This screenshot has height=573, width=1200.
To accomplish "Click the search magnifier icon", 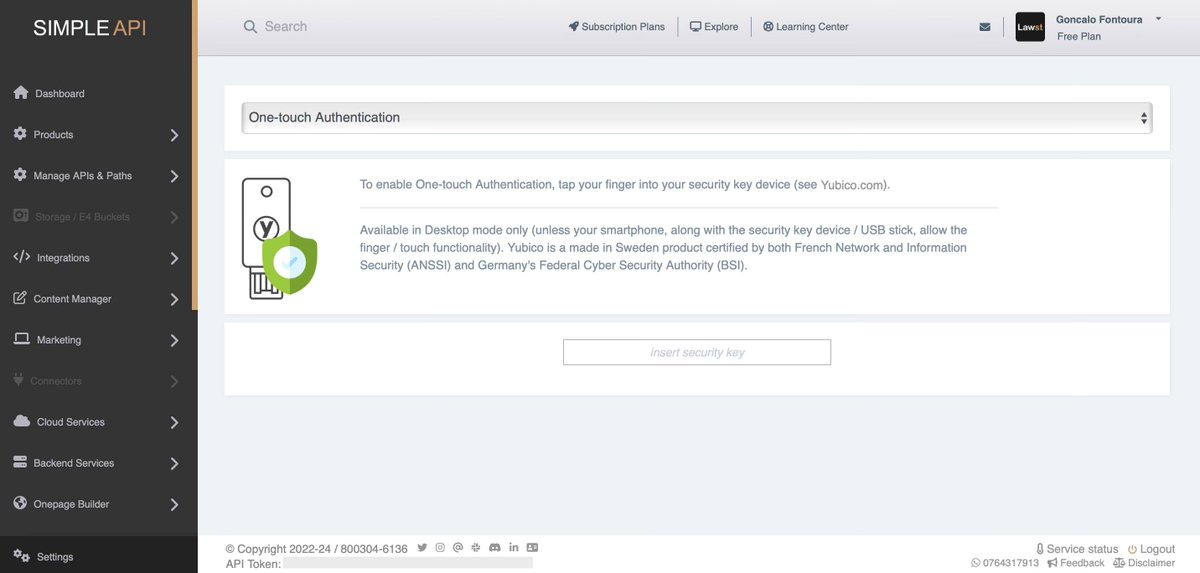I will 251,27.
